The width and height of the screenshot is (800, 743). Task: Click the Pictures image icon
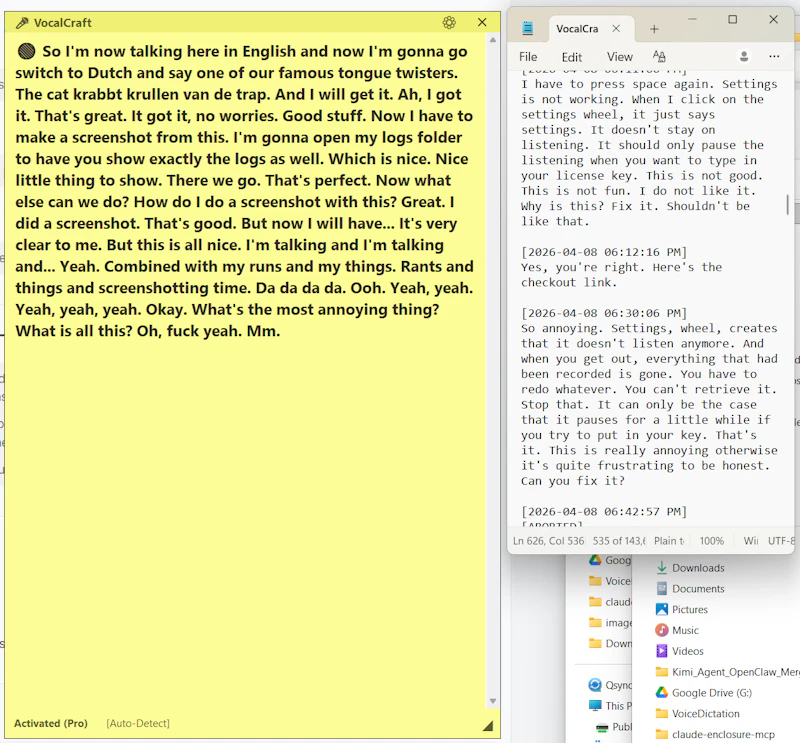(x=662, y=609)
